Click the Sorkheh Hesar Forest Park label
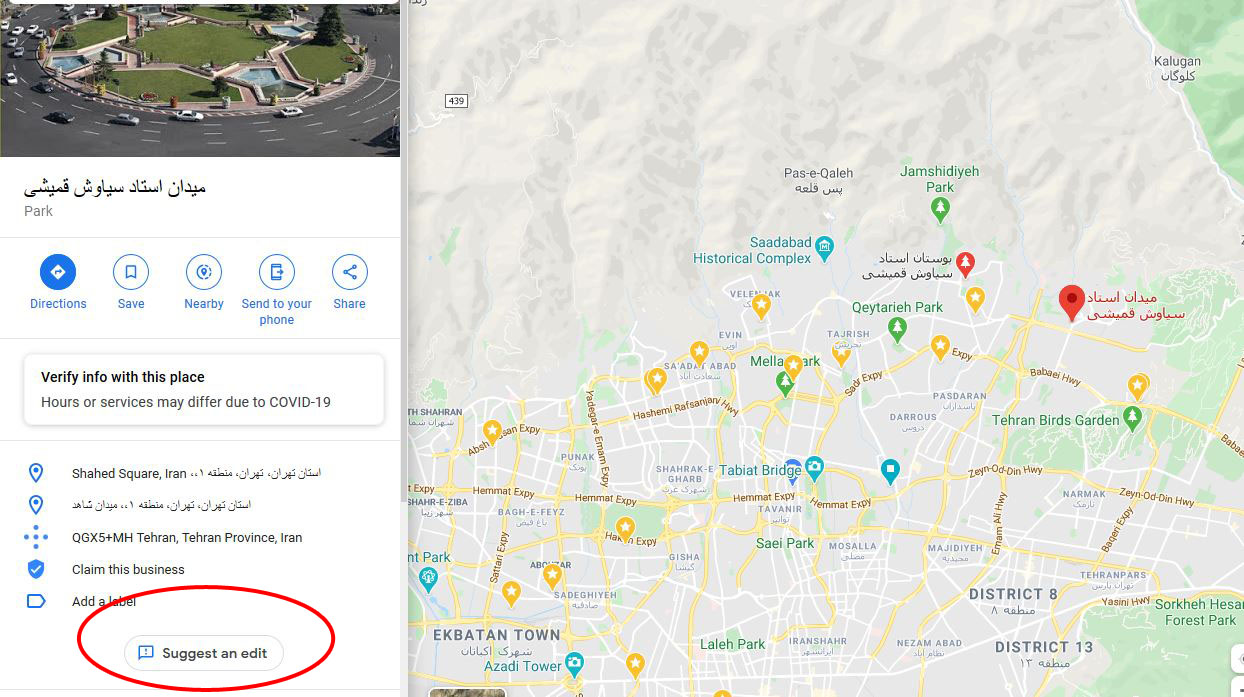The image size is (1244, 697). 1199,612
